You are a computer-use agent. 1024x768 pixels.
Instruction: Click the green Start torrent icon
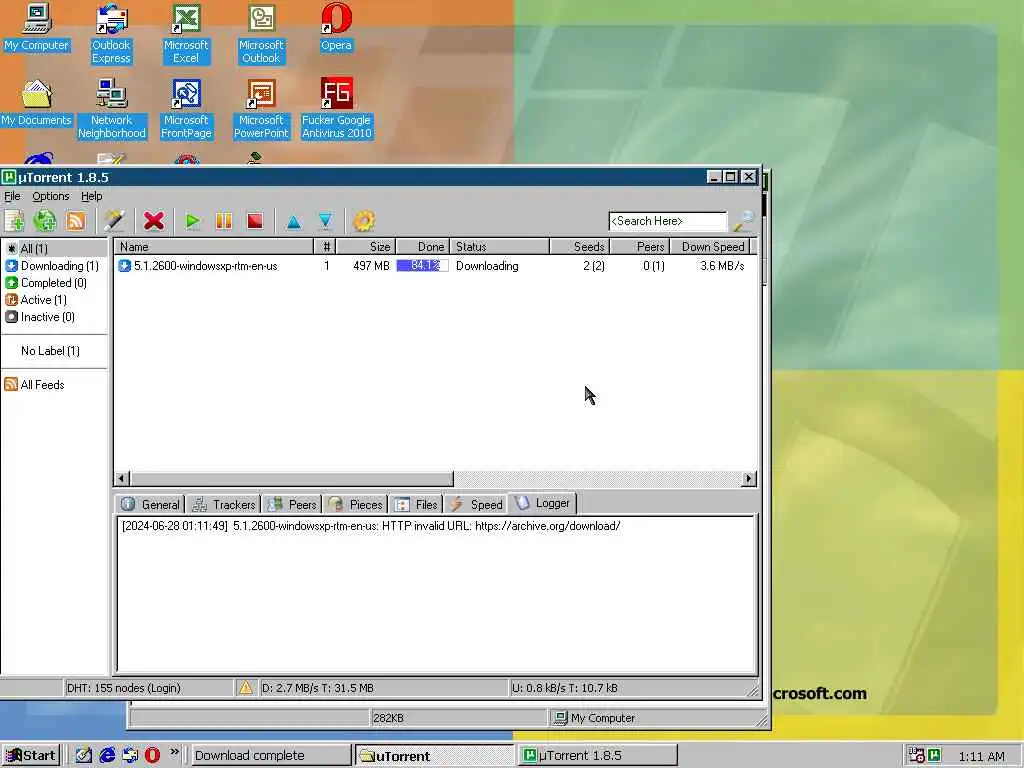(192, 221)
